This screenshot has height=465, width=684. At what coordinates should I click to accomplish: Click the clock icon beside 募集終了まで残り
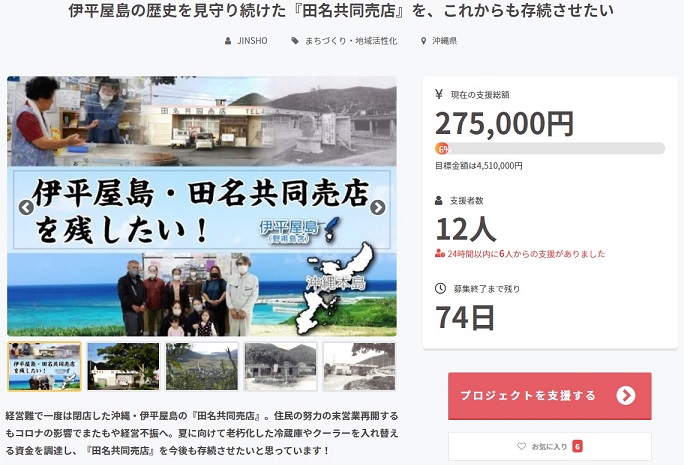[x=441, y=288]
